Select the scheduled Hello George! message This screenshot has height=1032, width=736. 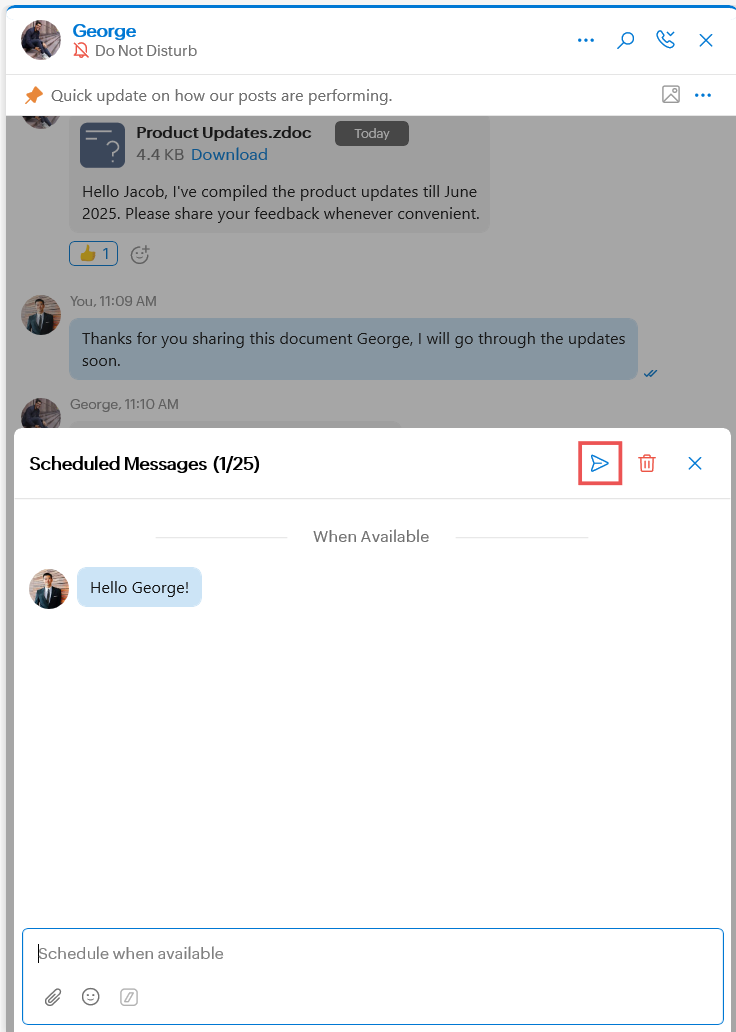(x=139, y=588)
